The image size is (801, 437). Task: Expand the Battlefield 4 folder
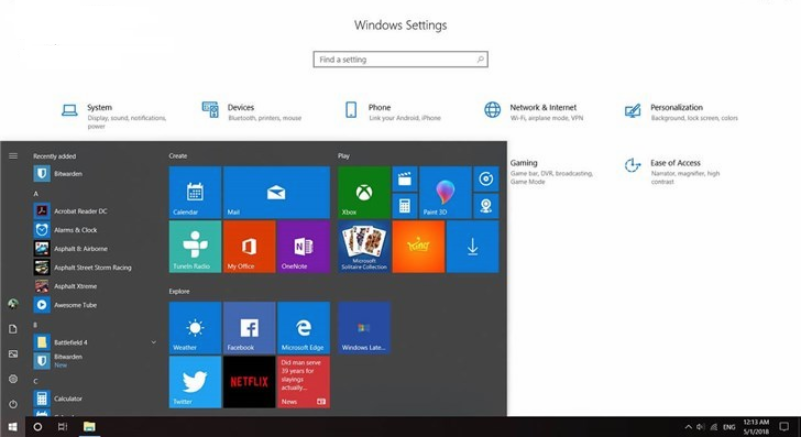tap(153, 342)
